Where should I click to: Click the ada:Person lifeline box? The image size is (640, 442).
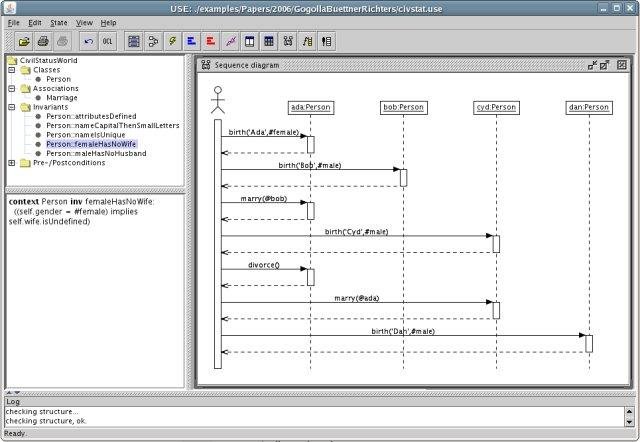click(311, 107)
